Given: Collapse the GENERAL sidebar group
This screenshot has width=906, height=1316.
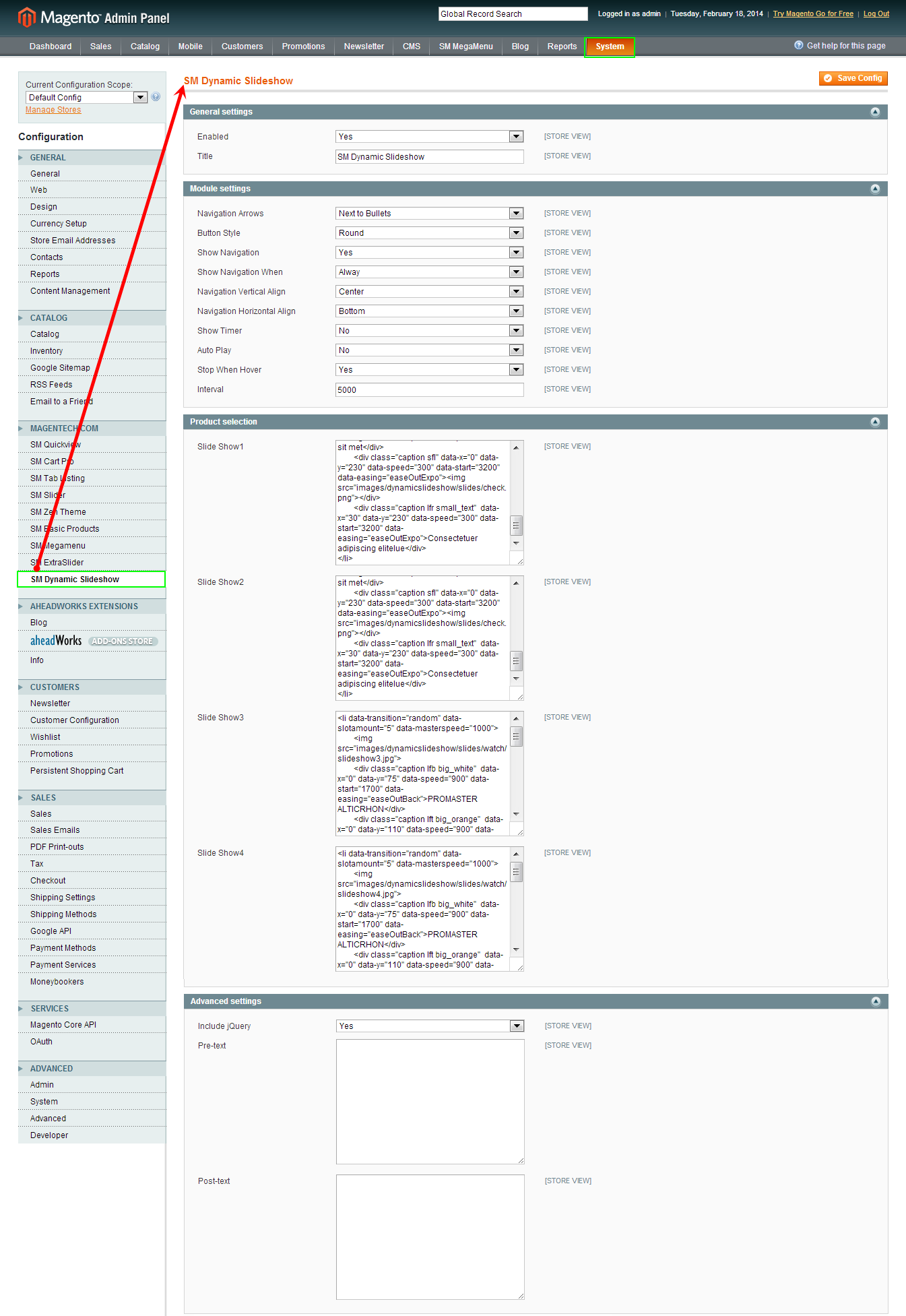Looking at the screenshot, I should pyautogui.click(x=92, y=158).
